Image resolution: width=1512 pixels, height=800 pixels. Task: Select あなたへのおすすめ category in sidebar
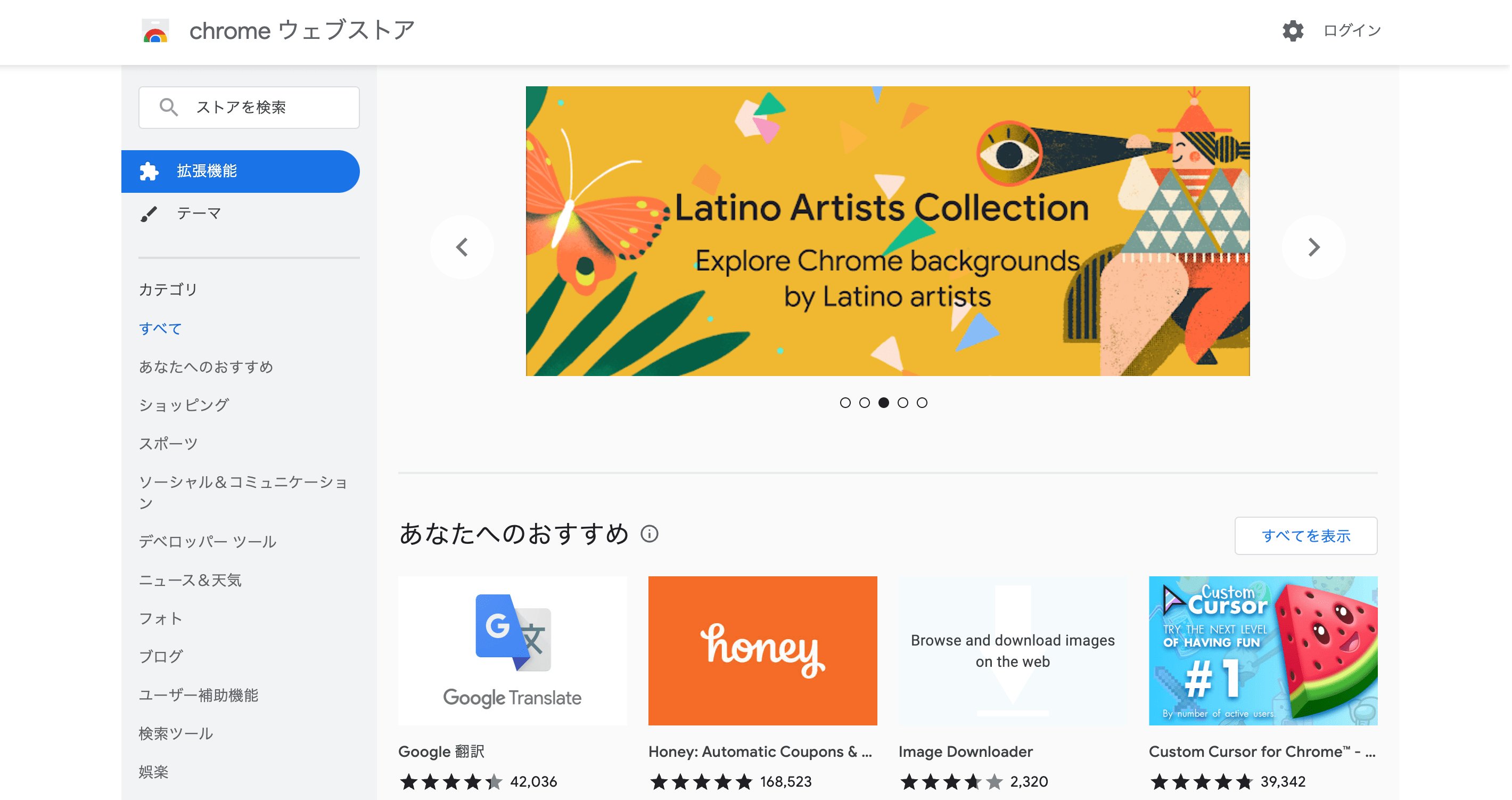[206, 367]
